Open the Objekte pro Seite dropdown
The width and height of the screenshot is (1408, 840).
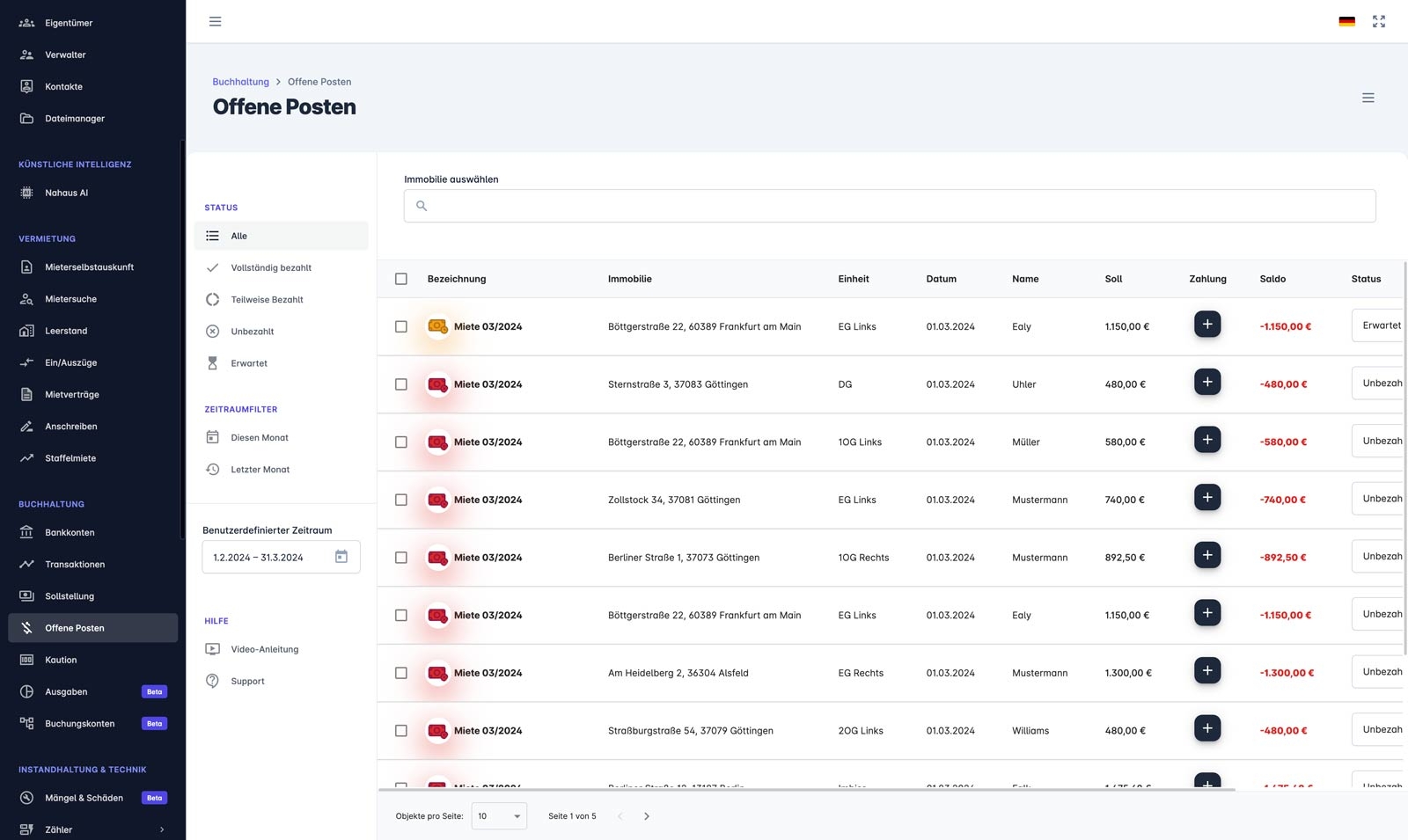[499, 816]
